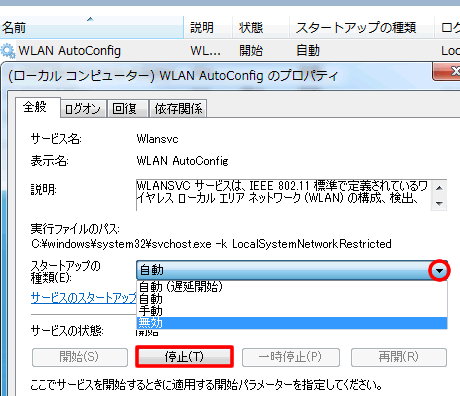Click the WL... description cell in service row
460x396 pixels.
205,51
